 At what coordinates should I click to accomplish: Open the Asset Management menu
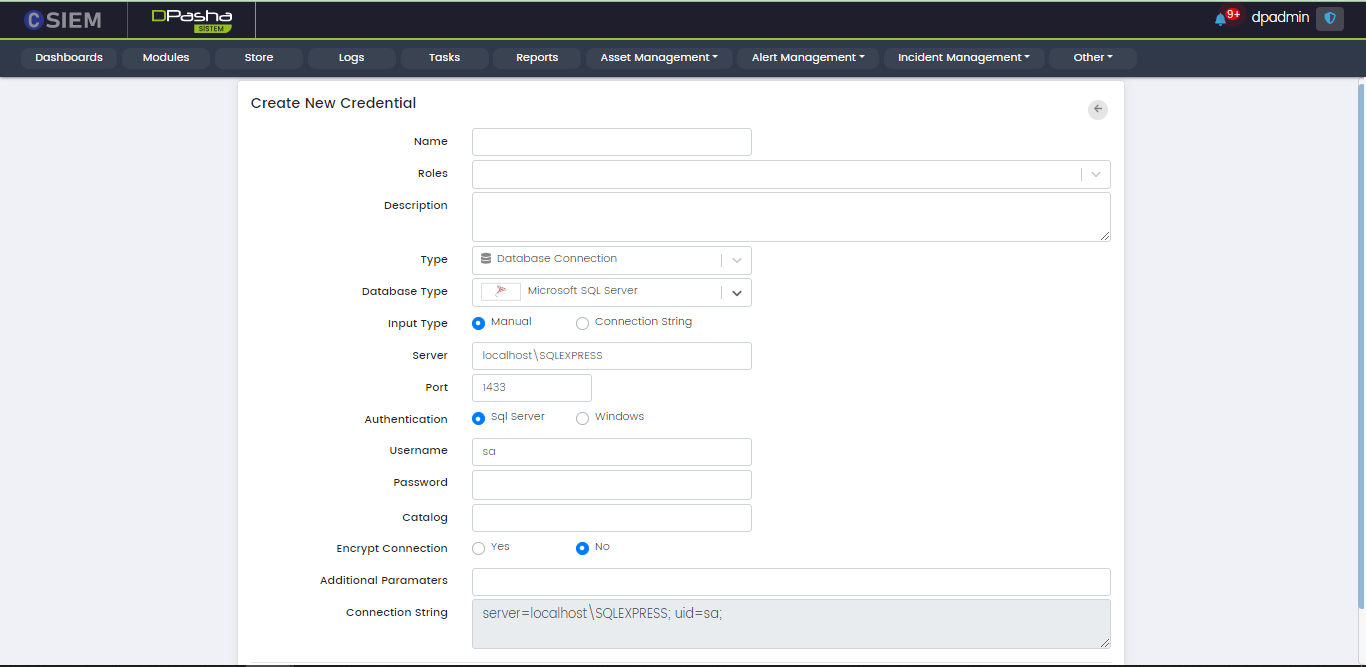click(658, 58)
